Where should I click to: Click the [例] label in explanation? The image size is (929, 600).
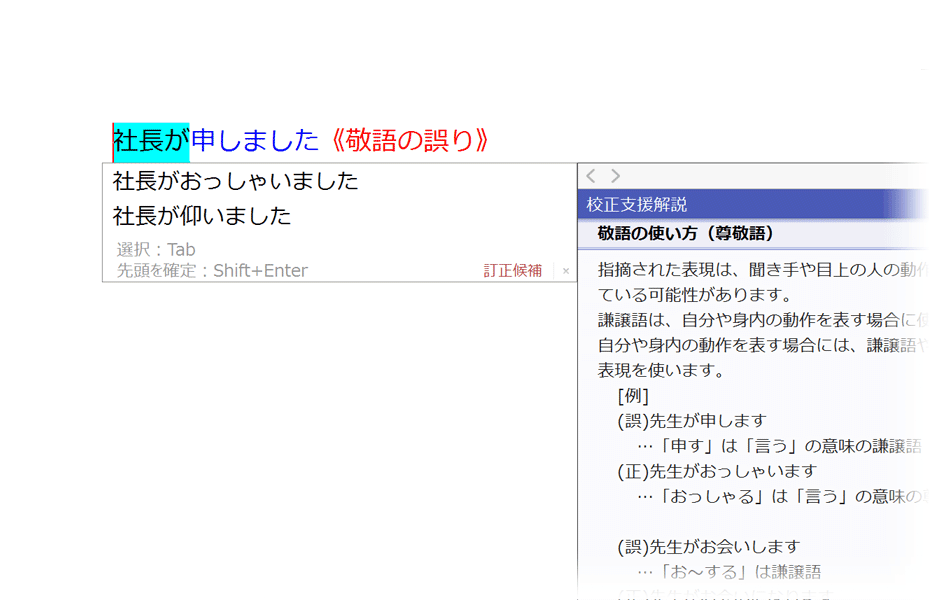click(633, 396)
